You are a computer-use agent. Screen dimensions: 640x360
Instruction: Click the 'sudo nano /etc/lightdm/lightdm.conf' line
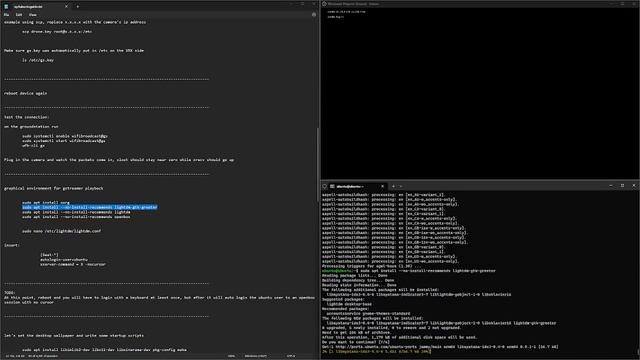61,231
